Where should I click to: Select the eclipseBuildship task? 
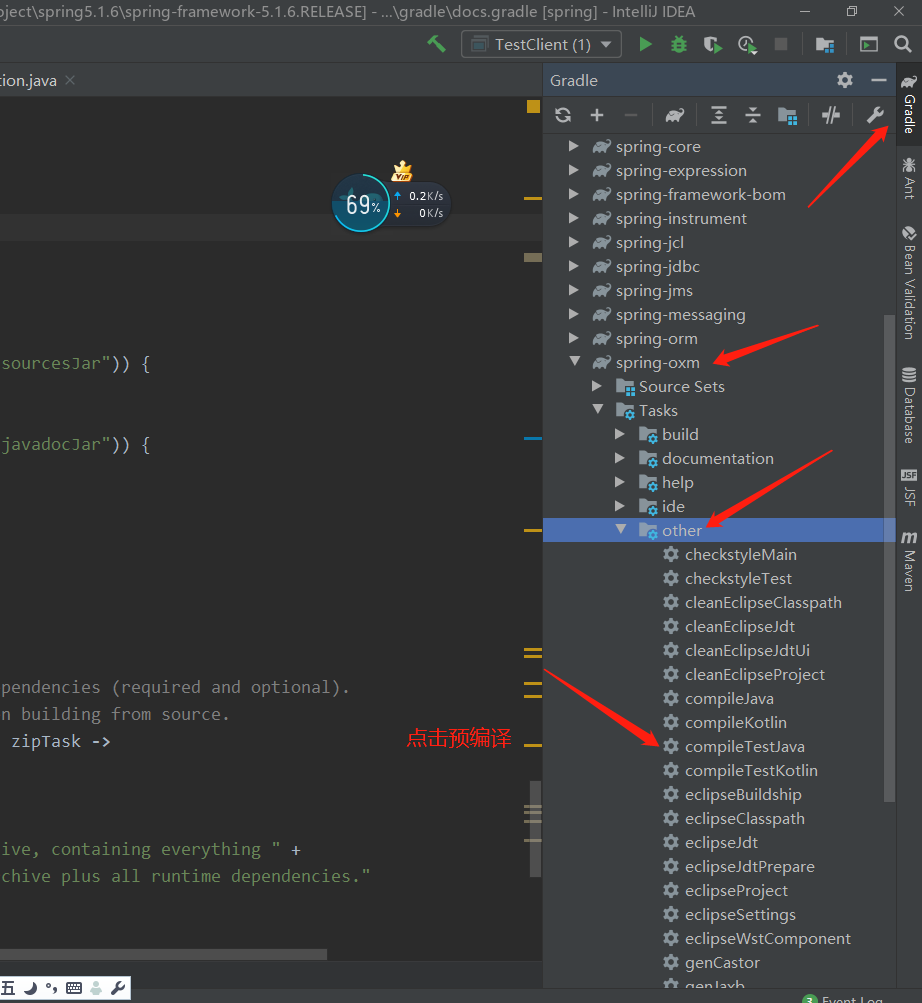pos(743,794)
